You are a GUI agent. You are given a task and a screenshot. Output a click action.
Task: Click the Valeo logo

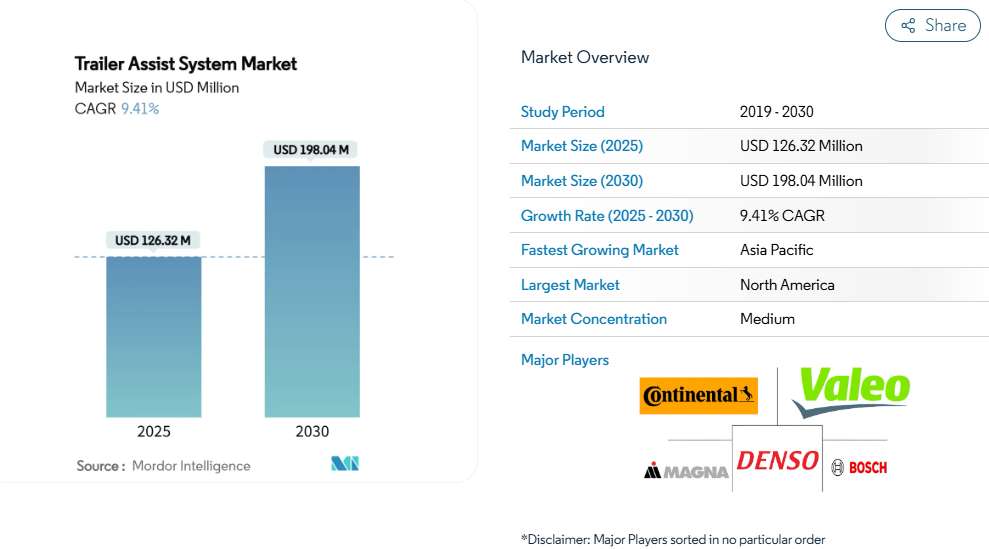point(852,389)
